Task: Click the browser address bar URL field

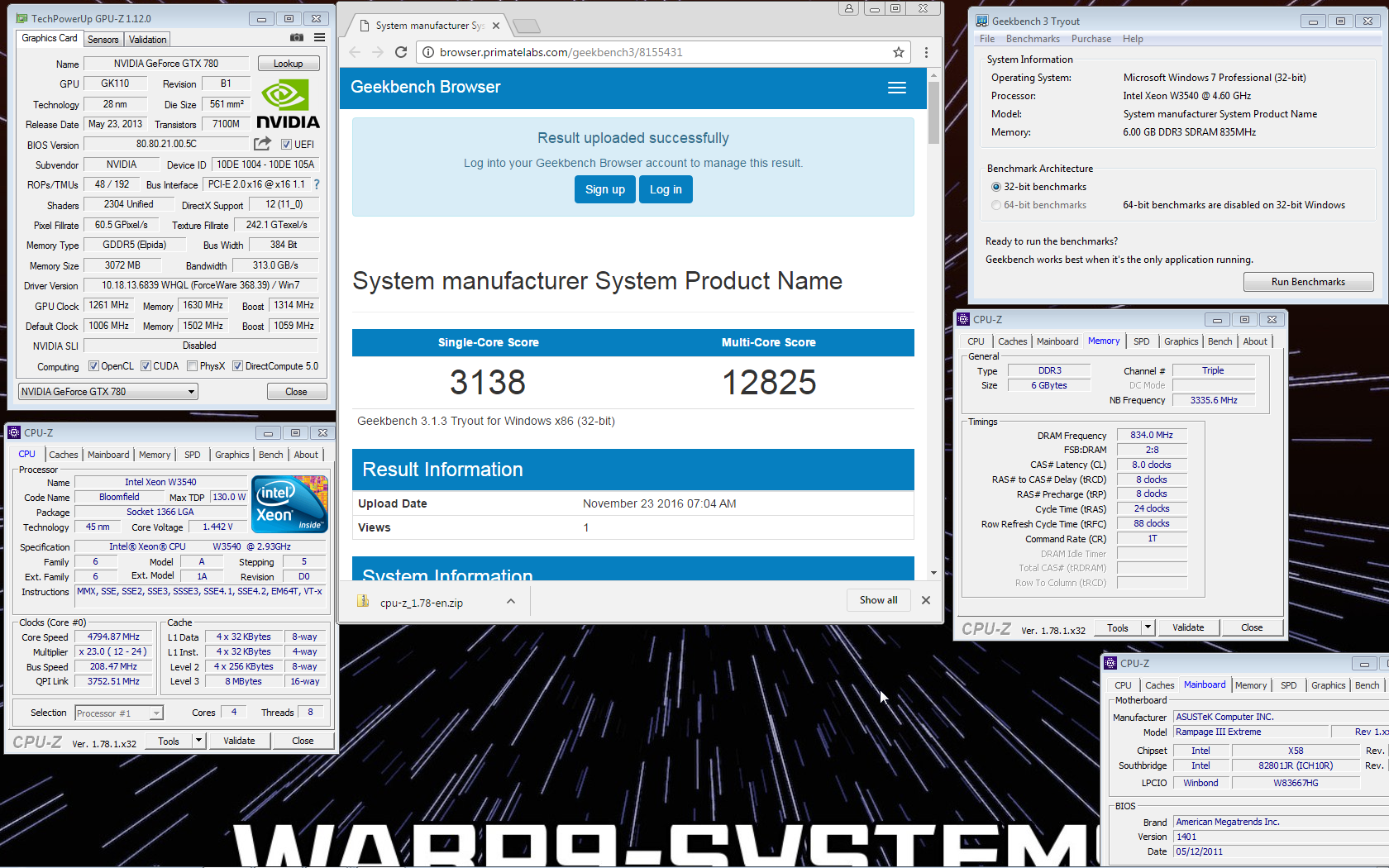Action: click(661, 52)
